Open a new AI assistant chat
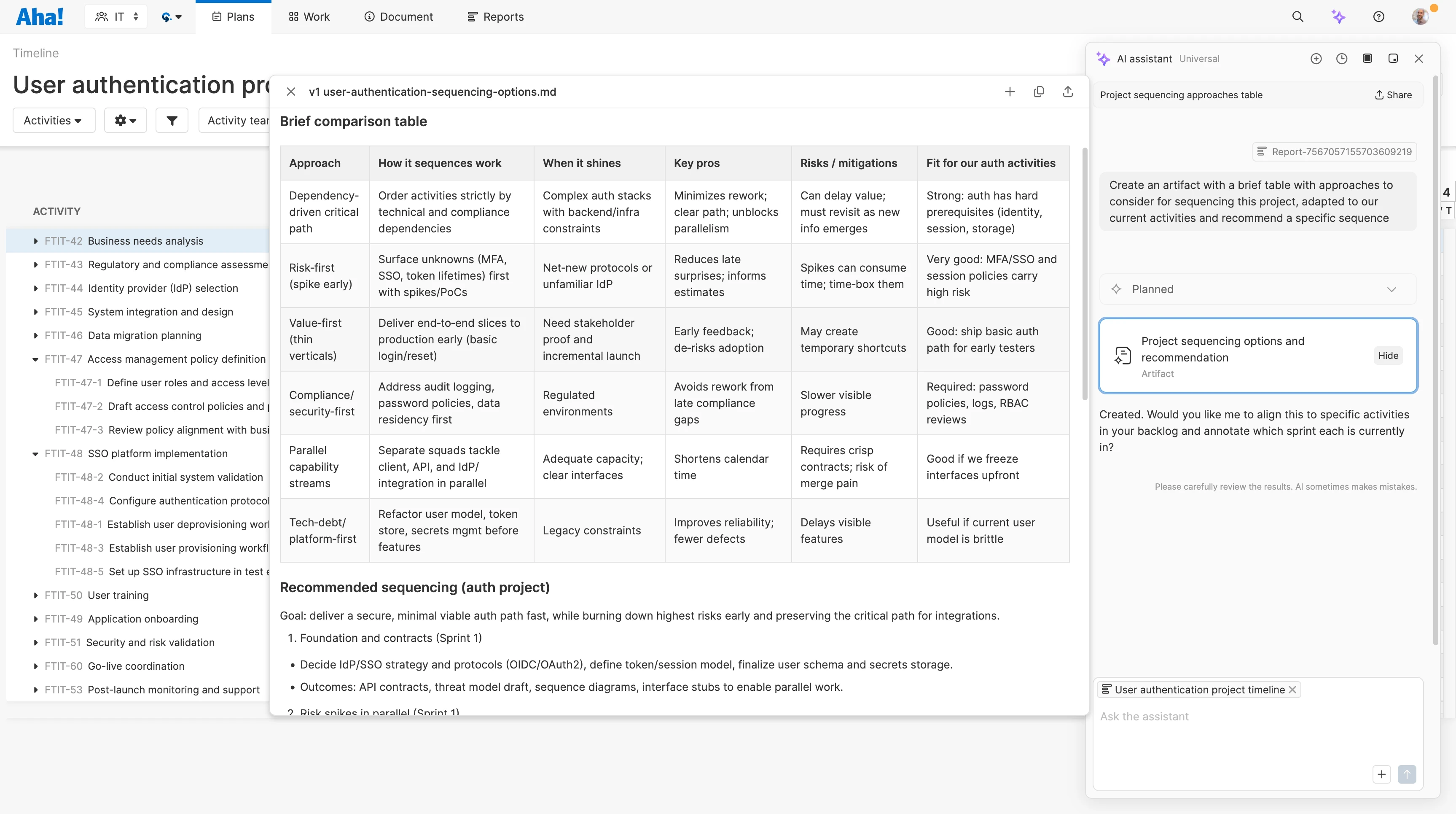The image size is (1456, 814). 1316,58
